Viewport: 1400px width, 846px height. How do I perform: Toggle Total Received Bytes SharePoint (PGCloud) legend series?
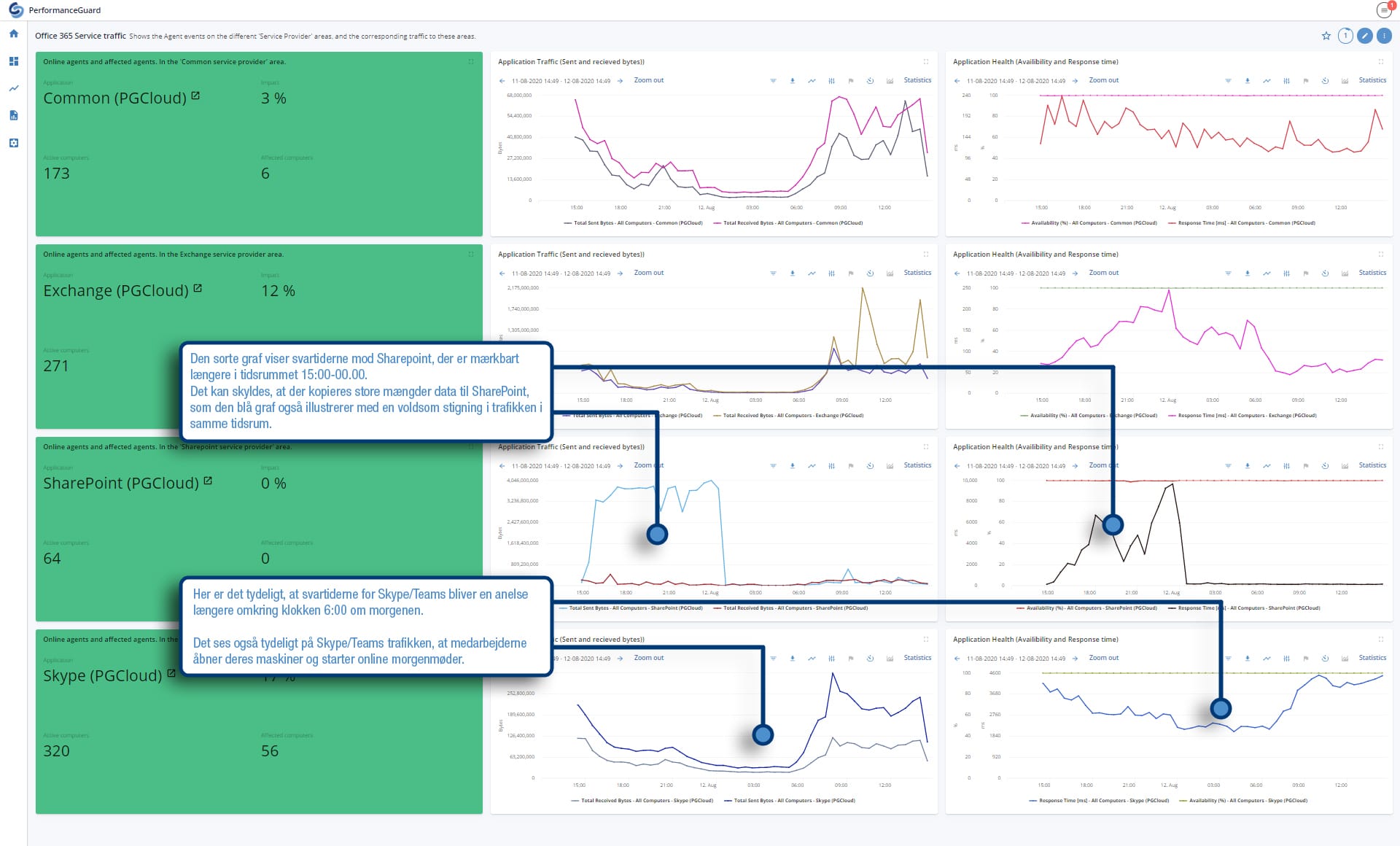click(x=790, y=608)
